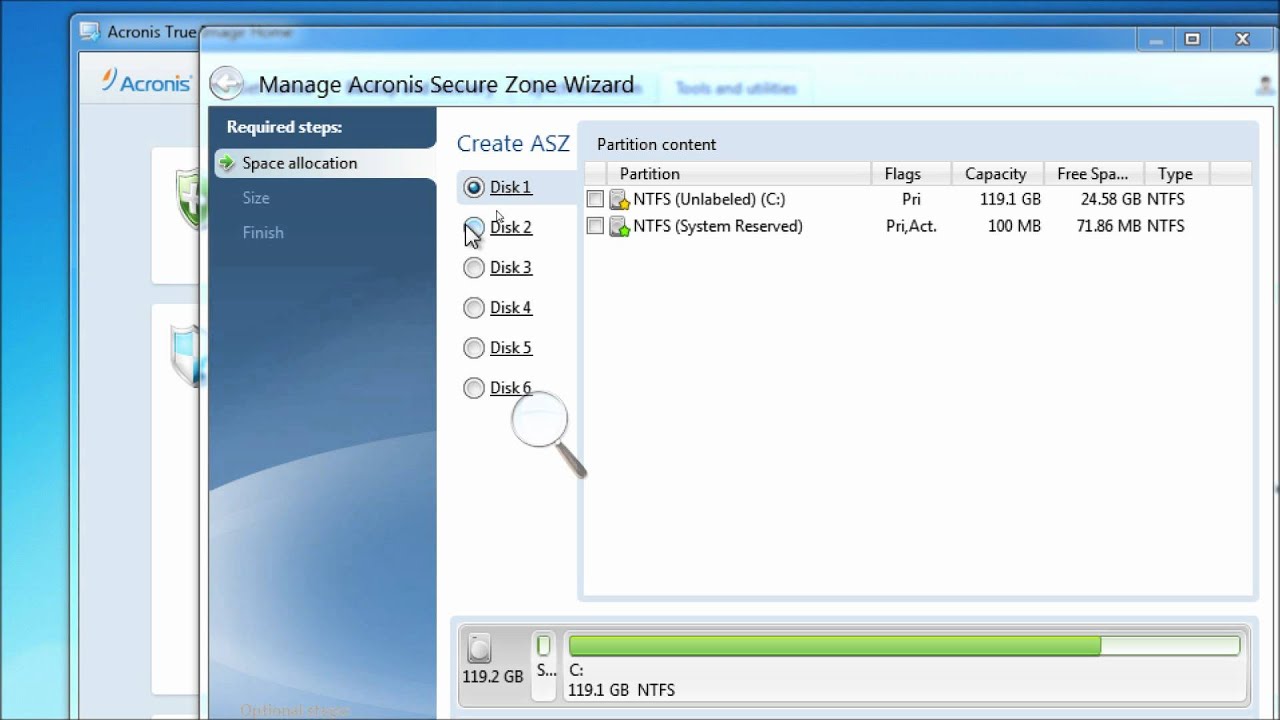Select the Disk 3 radio button
1280x720 pixels.
(474, 267)
